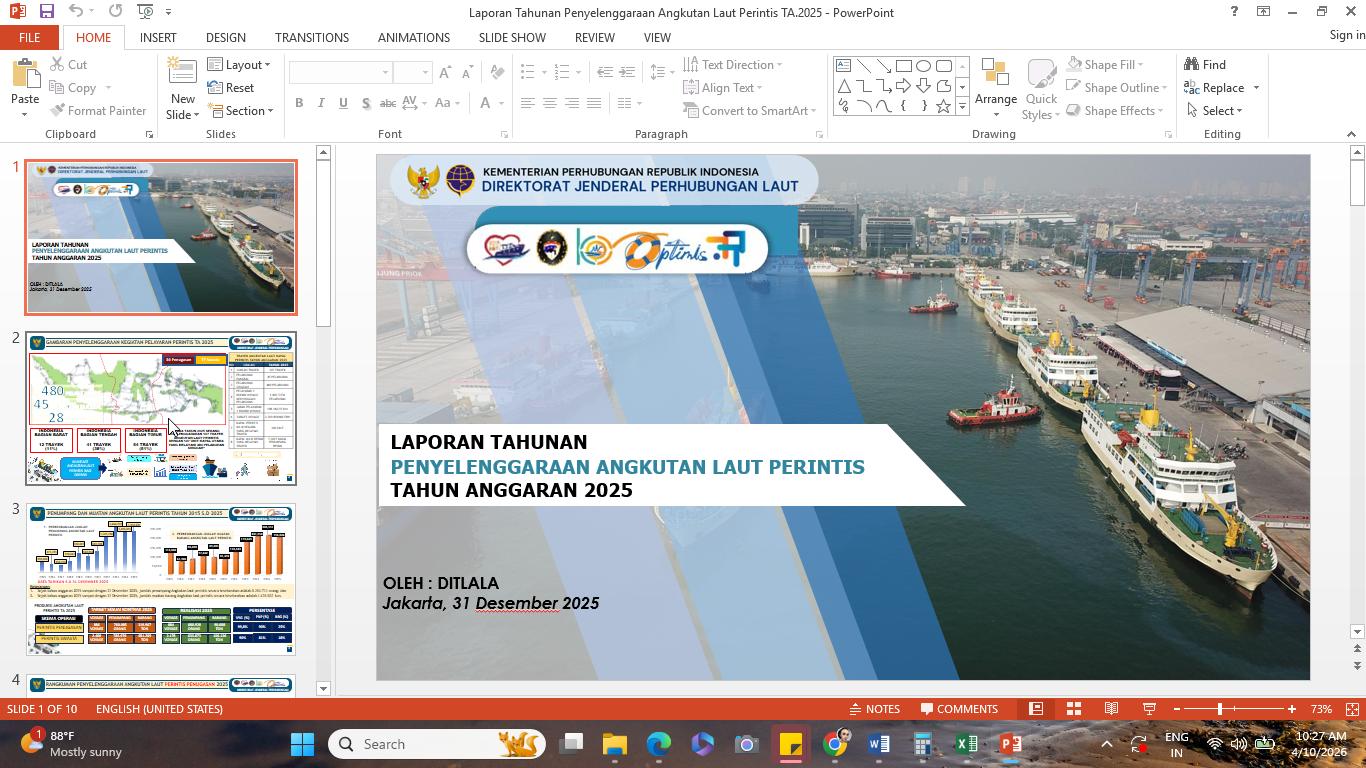The image size is (1366, 768).
Task: Convert text to SmartArt
Action: coord(750,111)
